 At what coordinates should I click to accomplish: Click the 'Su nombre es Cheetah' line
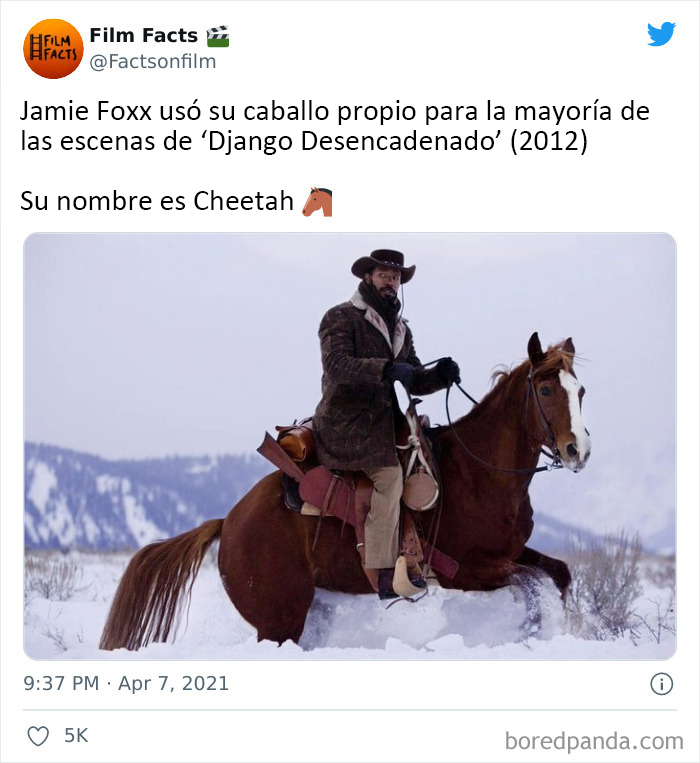tap(157, 201)
